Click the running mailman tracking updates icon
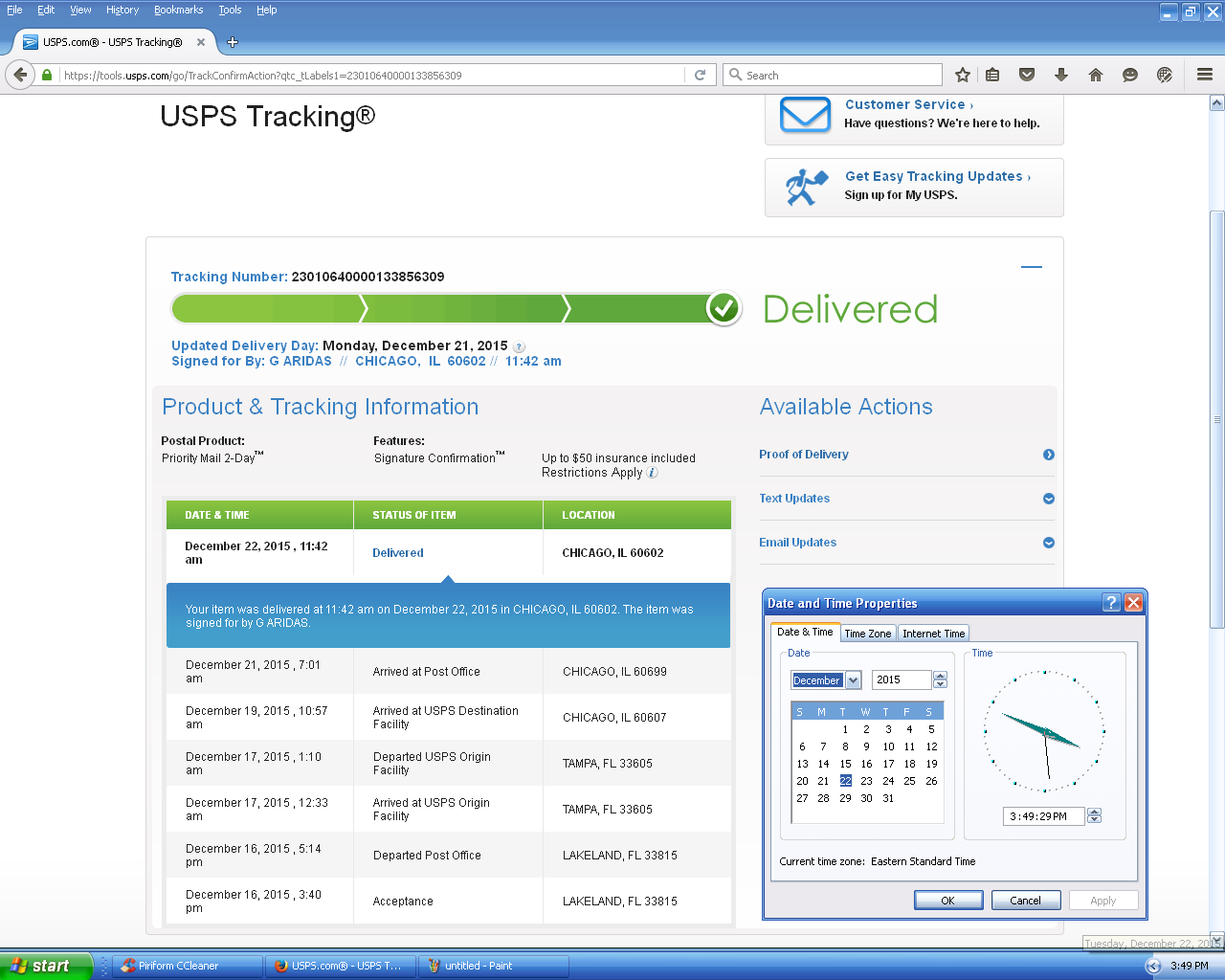 tap(806, 187)
